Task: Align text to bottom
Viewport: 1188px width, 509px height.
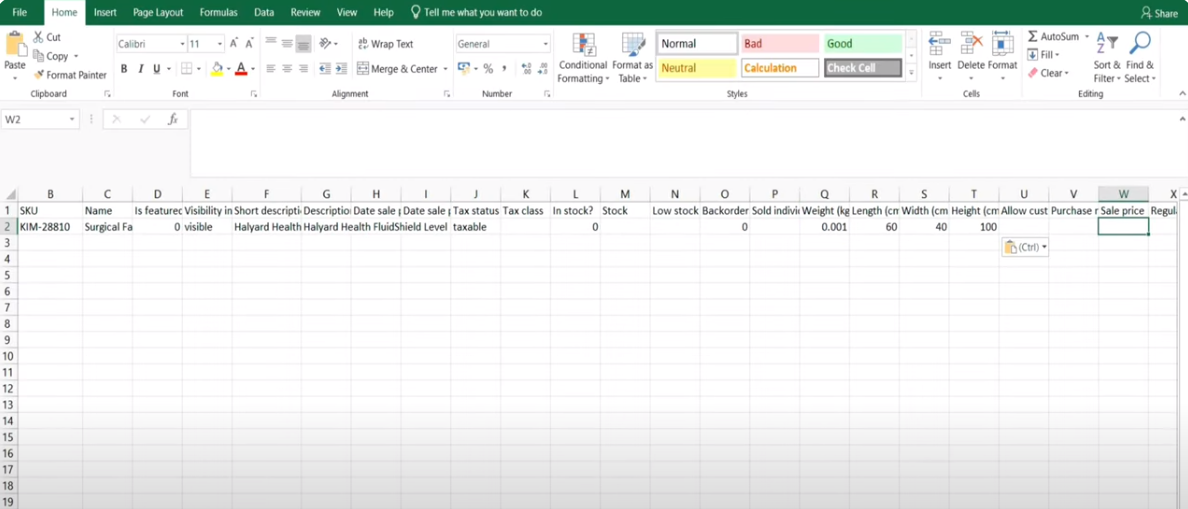Action: (303, 43)
